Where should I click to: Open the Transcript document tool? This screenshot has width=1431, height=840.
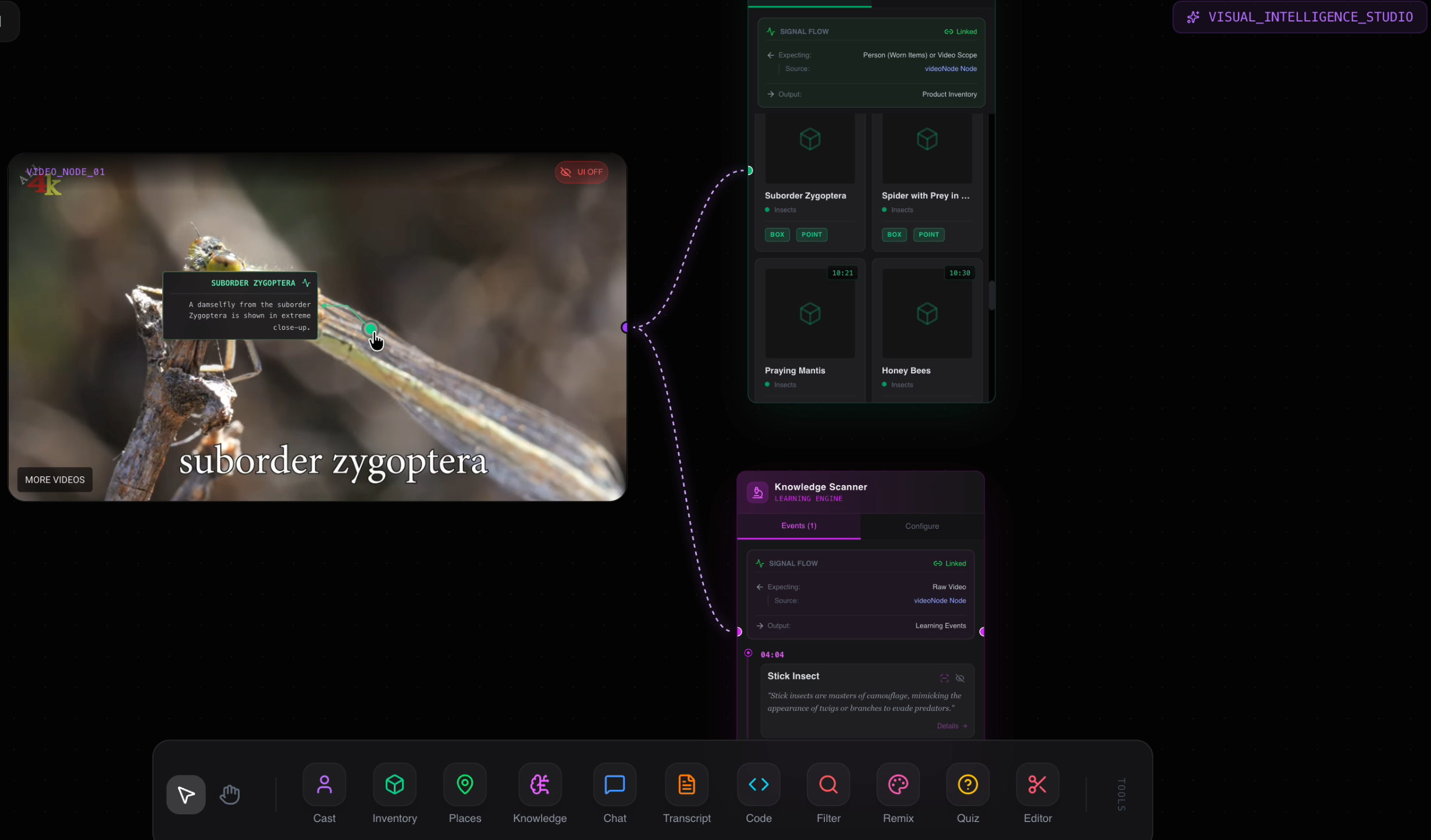(x=686, y=785)
